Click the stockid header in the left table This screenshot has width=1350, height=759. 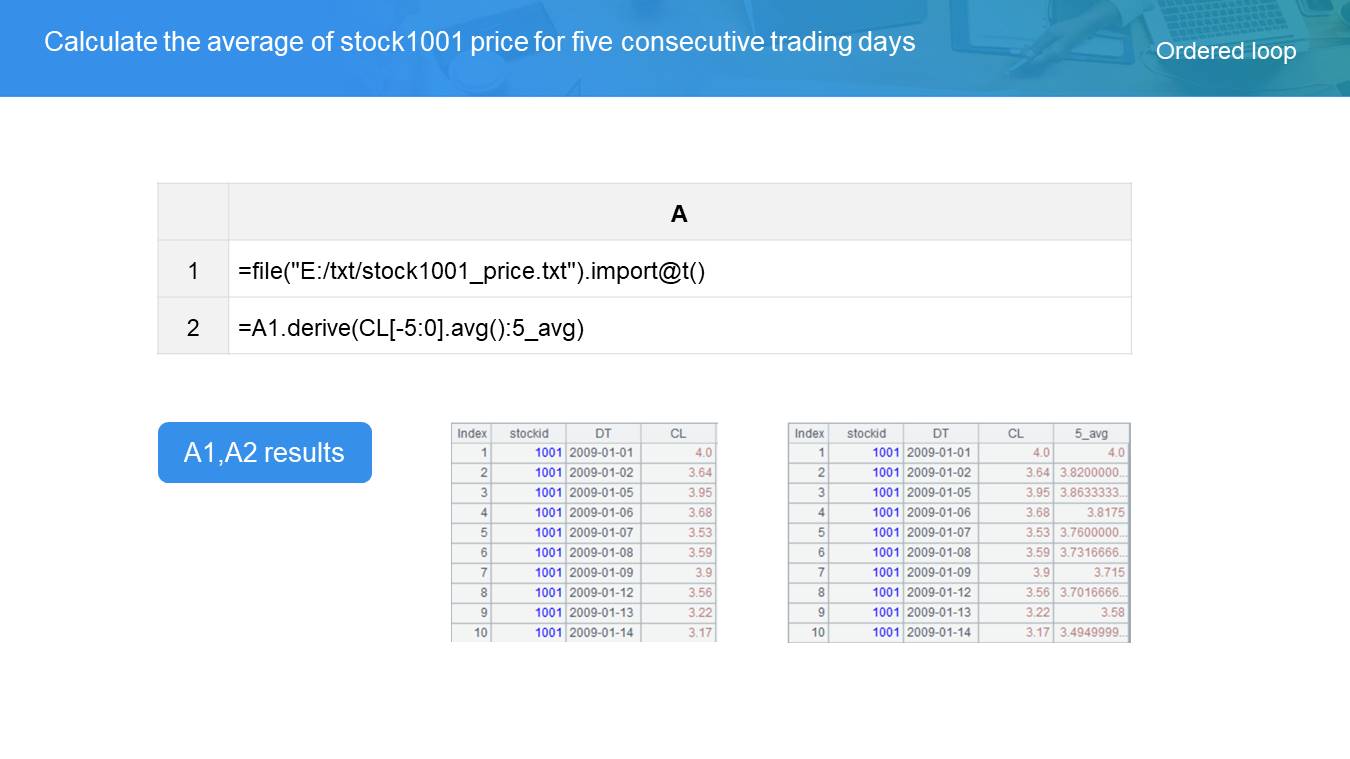pyautogui.click(x=529, y=433)
